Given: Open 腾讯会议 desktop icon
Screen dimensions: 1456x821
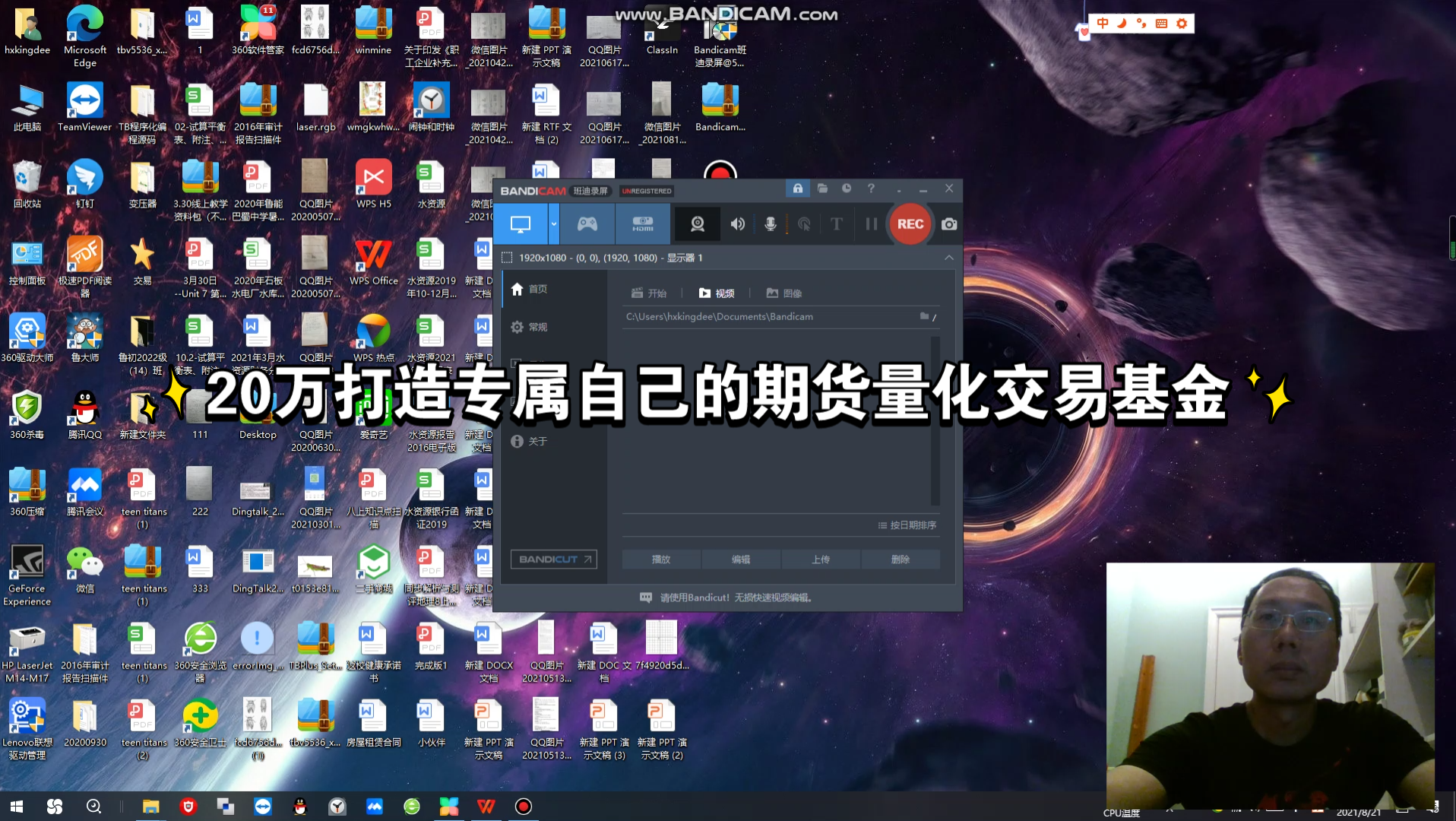Looking at the screenshot, I should 84,493.
